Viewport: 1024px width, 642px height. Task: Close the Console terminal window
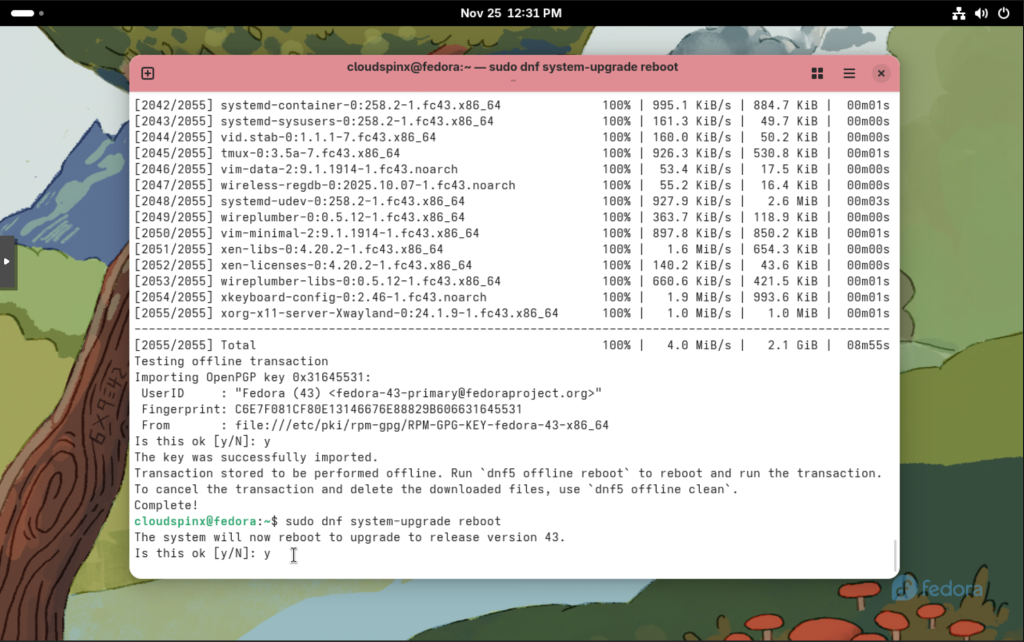point(881,73)
